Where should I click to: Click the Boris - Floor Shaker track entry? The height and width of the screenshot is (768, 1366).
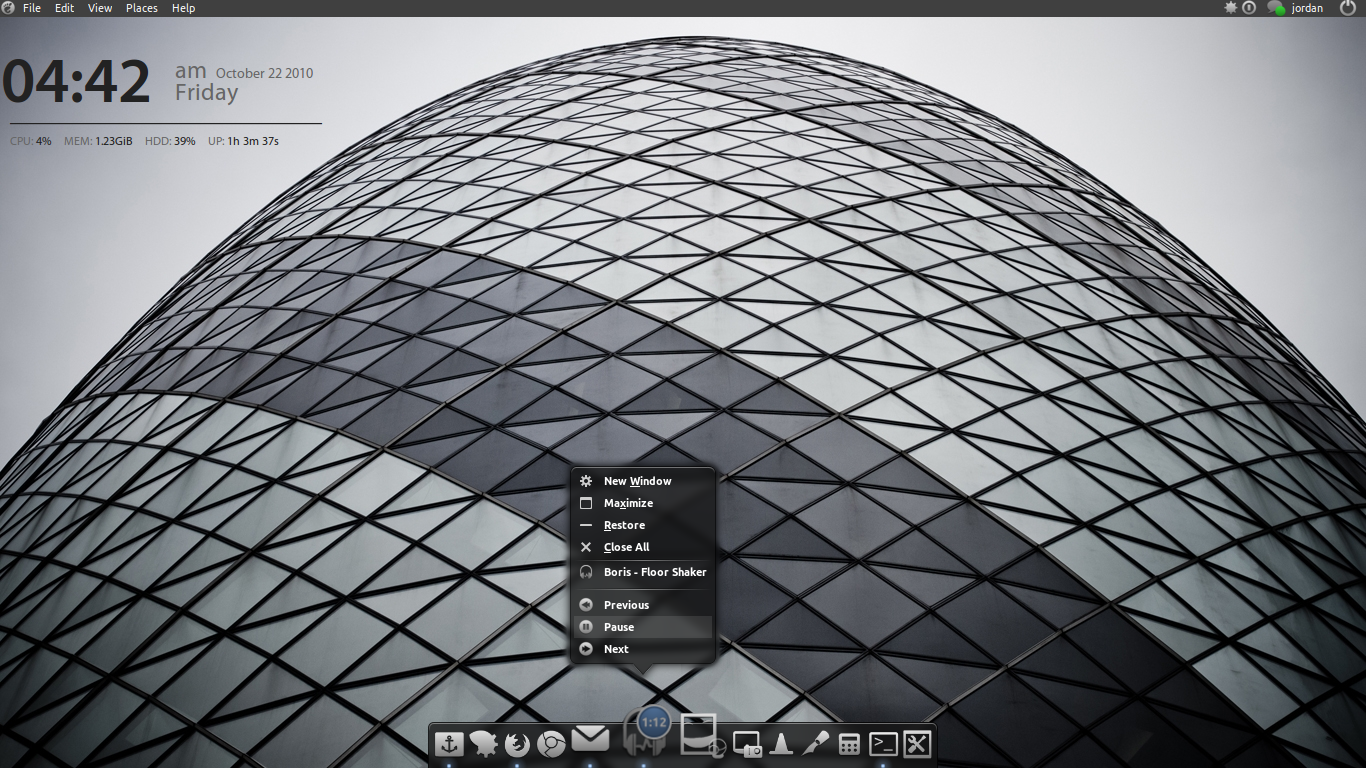point(643,572)
